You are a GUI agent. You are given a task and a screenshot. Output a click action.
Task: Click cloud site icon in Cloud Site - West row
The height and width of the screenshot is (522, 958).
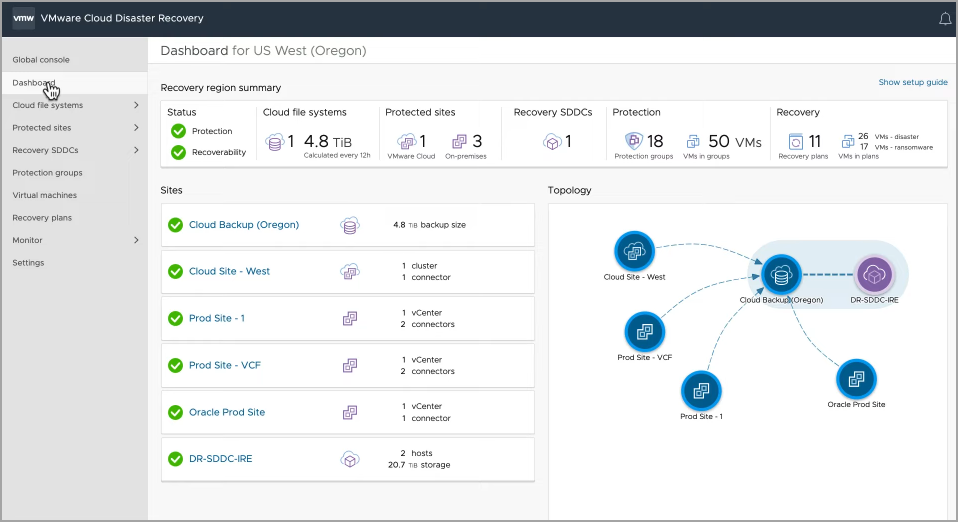click(349, 271)
